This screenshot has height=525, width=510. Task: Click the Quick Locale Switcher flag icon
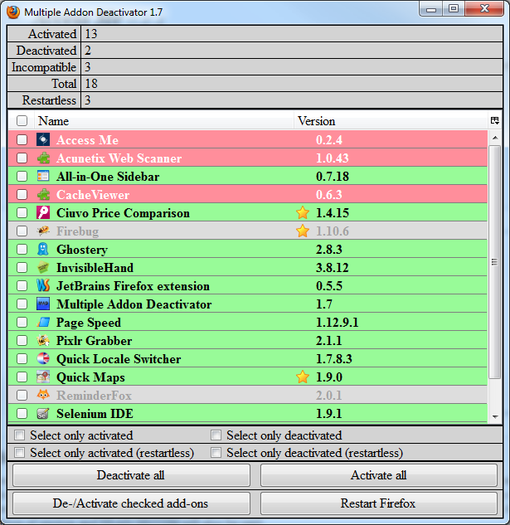click(43, 359)
